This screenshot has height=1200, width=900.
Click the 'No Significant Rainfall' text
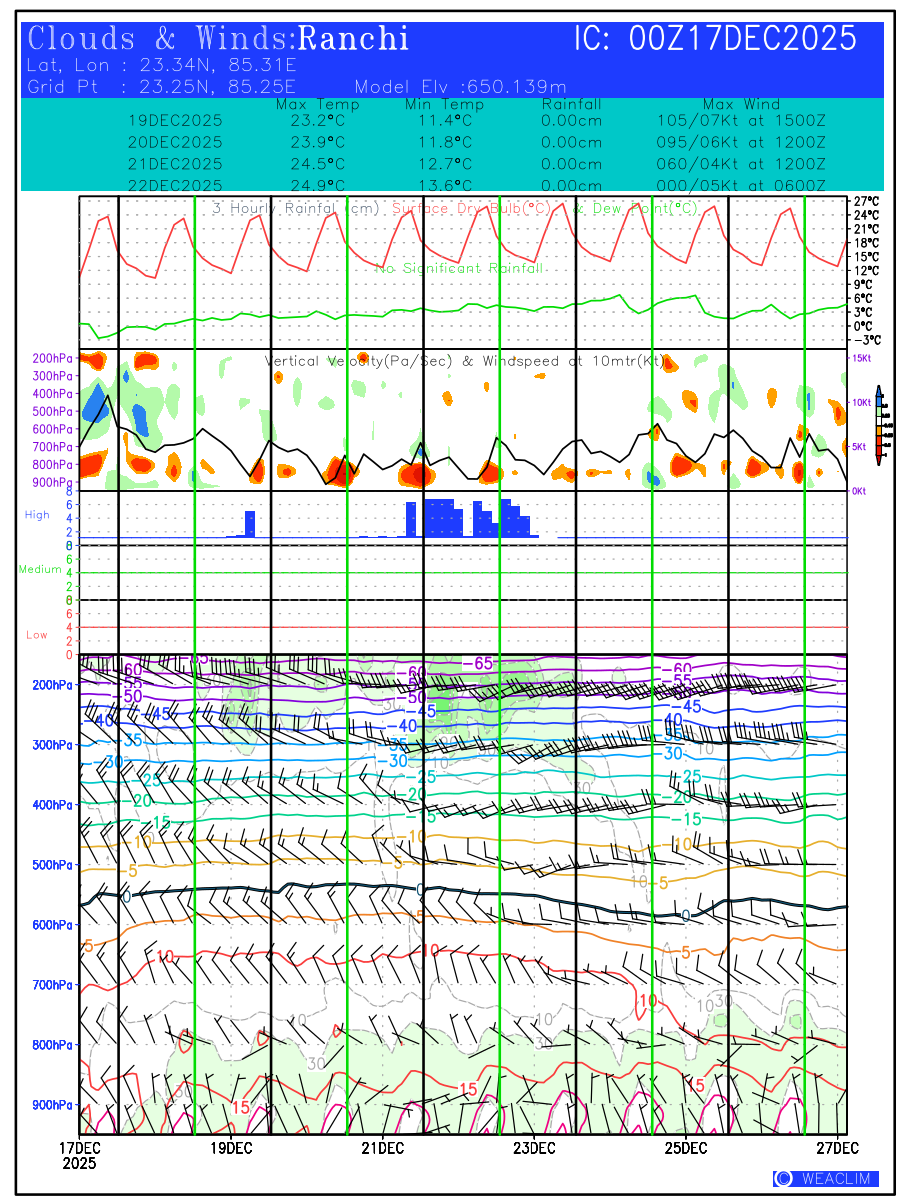pyautogui.click(x=459, y=268)
